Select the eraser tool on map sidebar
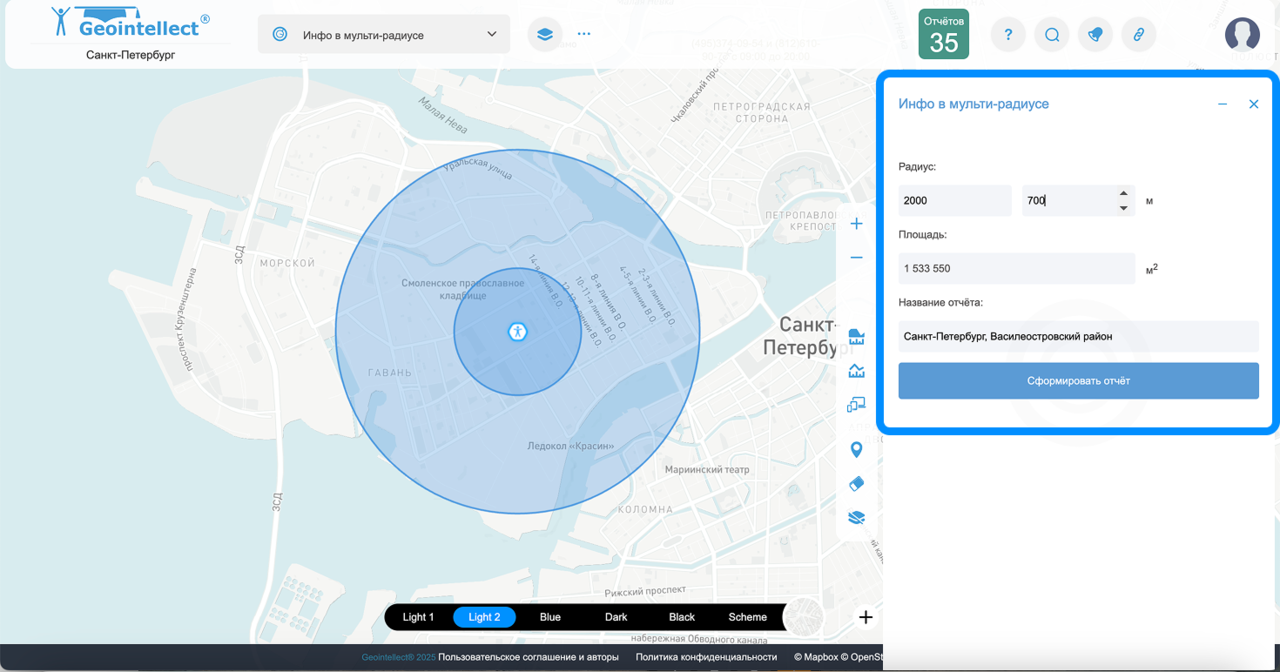1280x672 pixels. click(856, 484)
